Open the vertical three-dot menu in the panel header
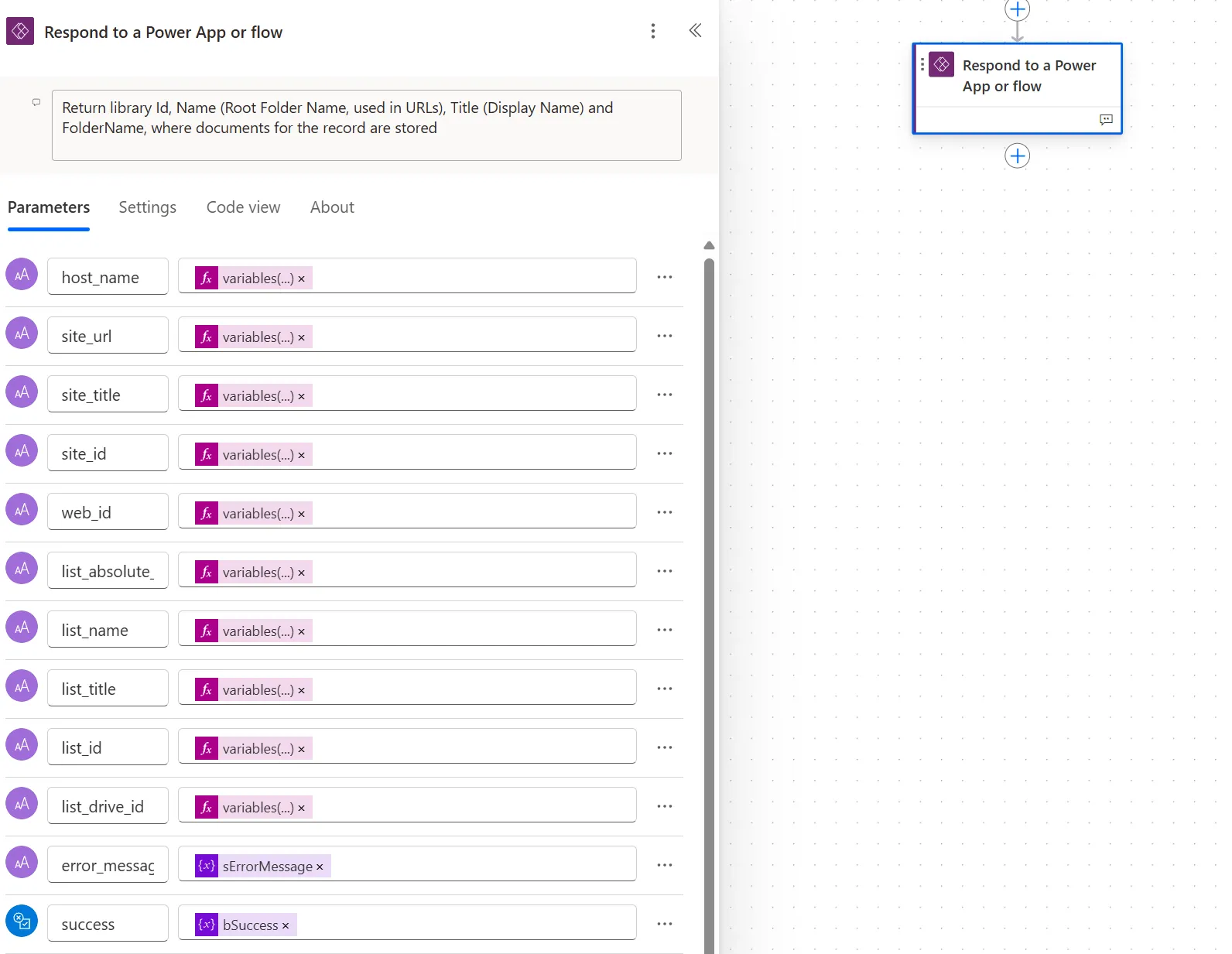Viewport: 1232px width, 954px height. (653, 31)
